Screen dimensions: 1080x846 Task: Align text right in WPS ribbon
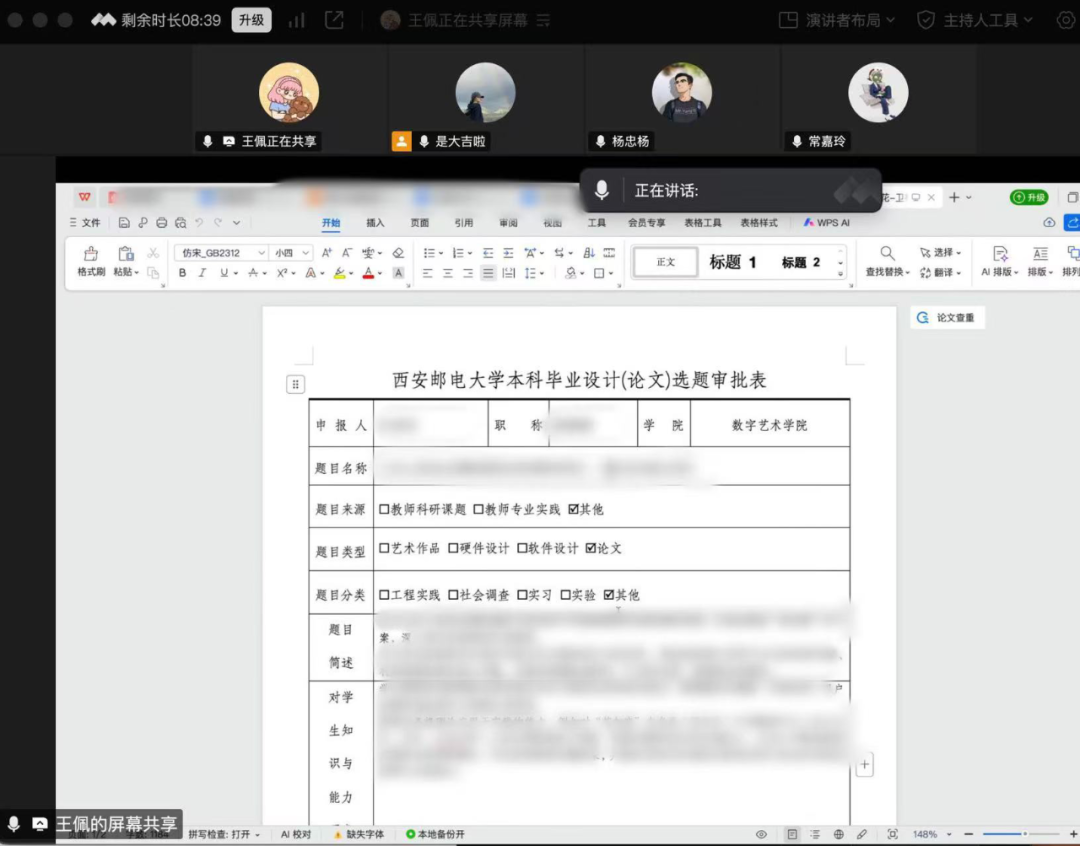coord(468,274)
